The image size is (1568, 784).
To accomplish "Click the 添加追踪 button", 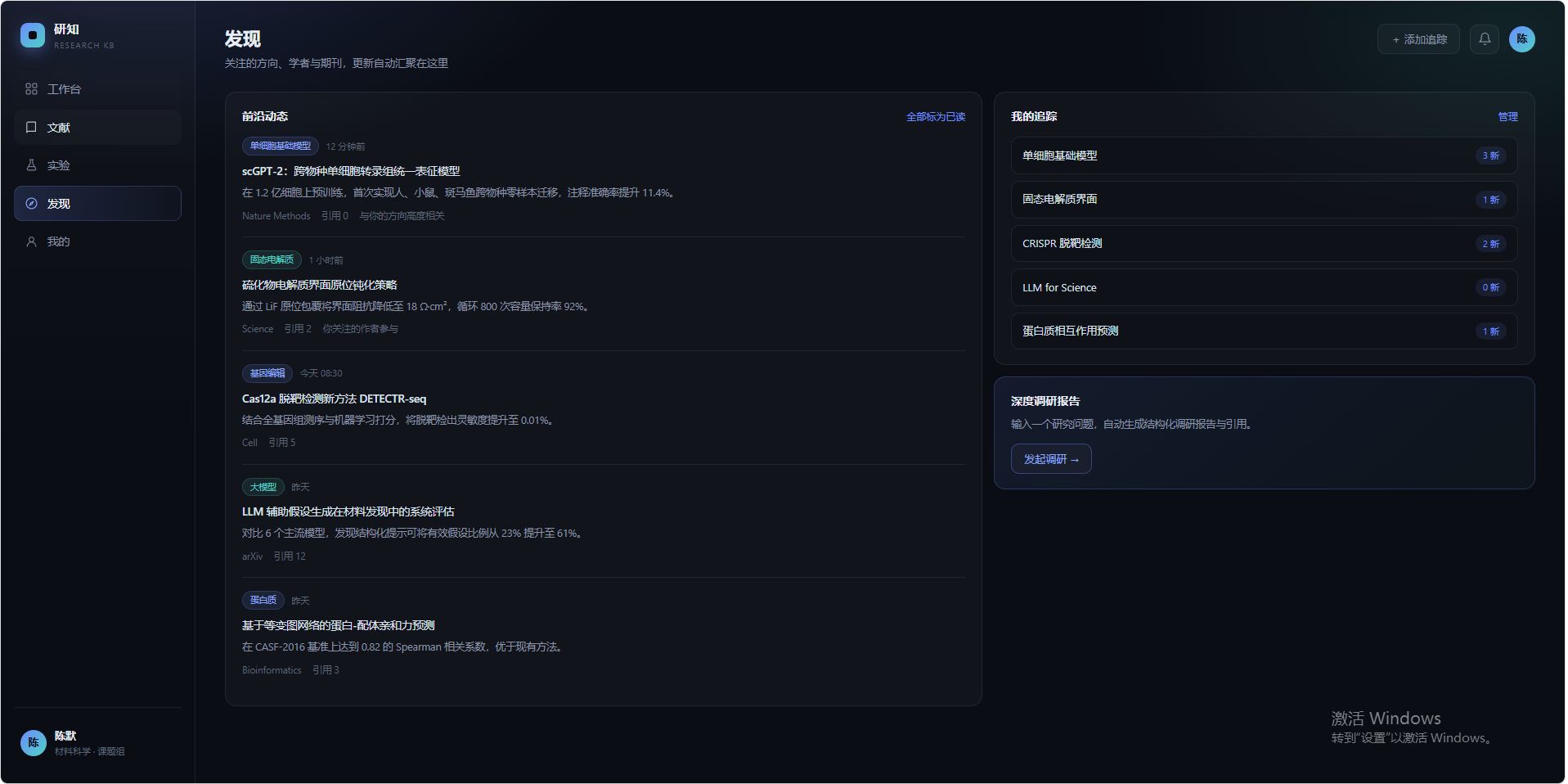I will (1418, 38).
